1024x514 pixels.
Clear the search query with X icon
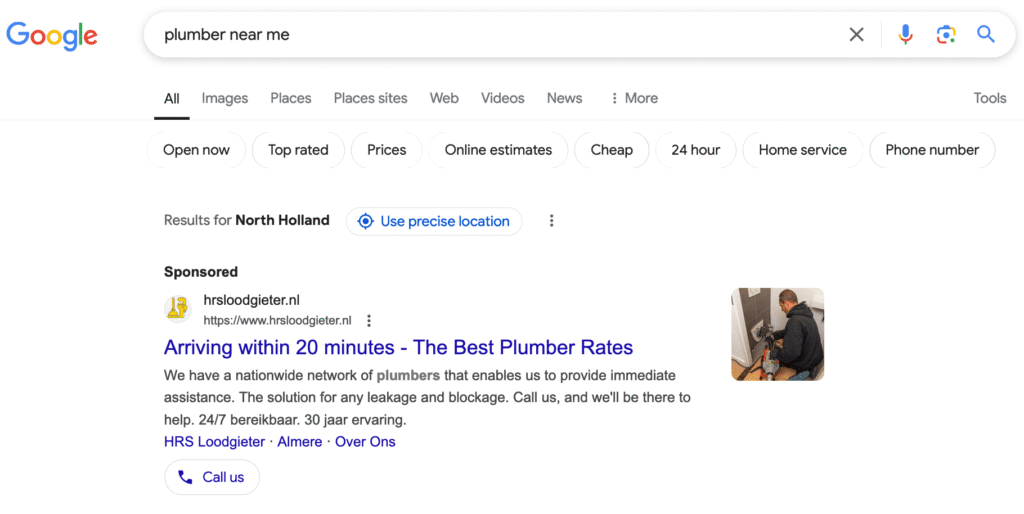point(856,35)
